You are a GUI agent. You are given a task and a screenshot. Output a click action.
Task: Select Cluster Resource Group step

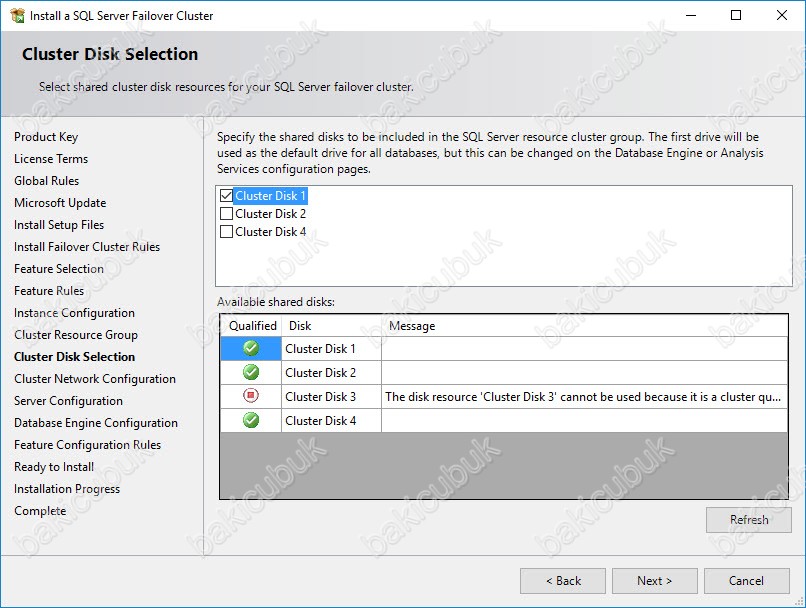pos(76,335)
